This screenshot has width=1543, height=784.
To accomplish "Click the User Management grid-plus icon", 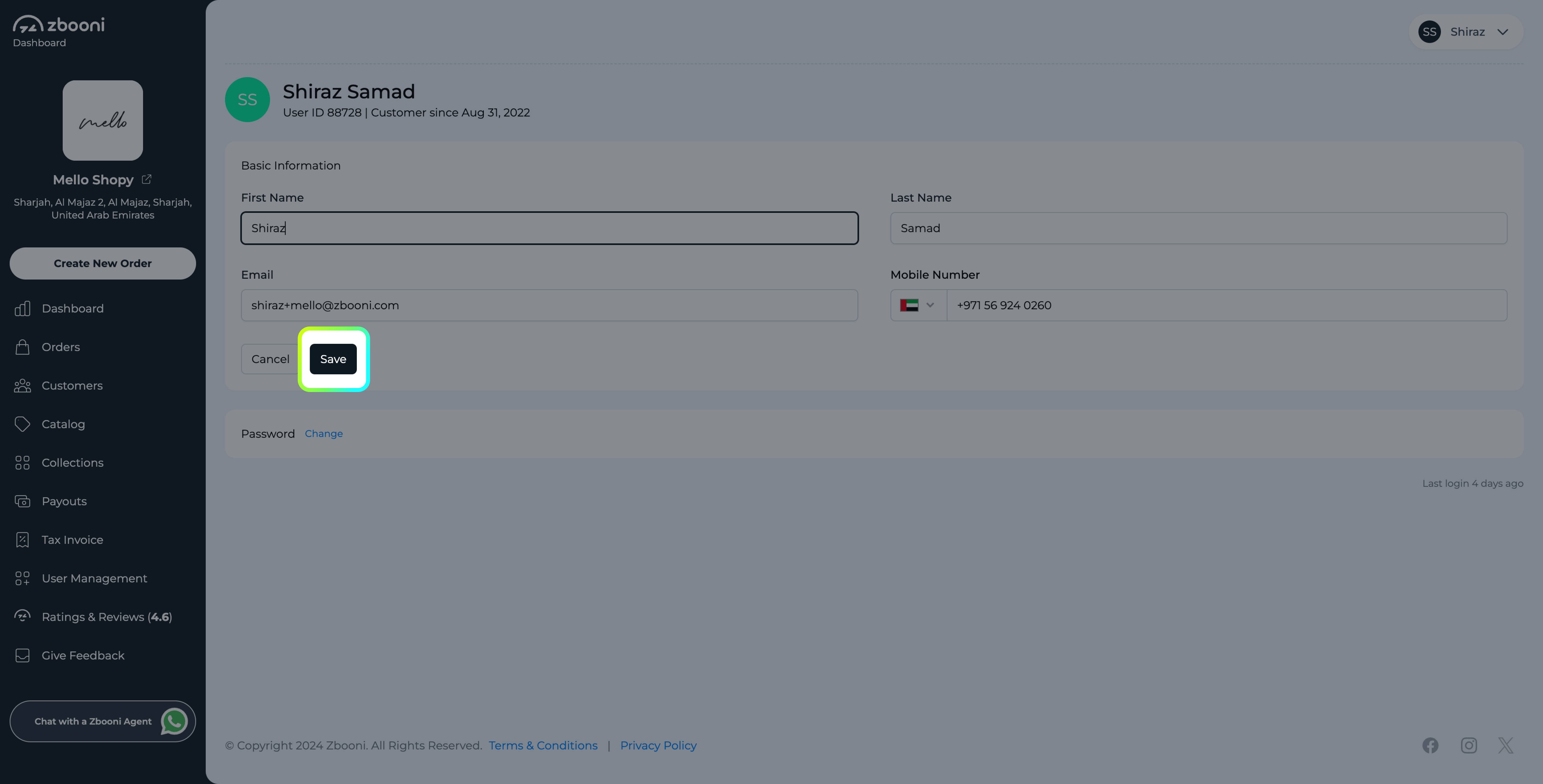I will pos(22,578).
